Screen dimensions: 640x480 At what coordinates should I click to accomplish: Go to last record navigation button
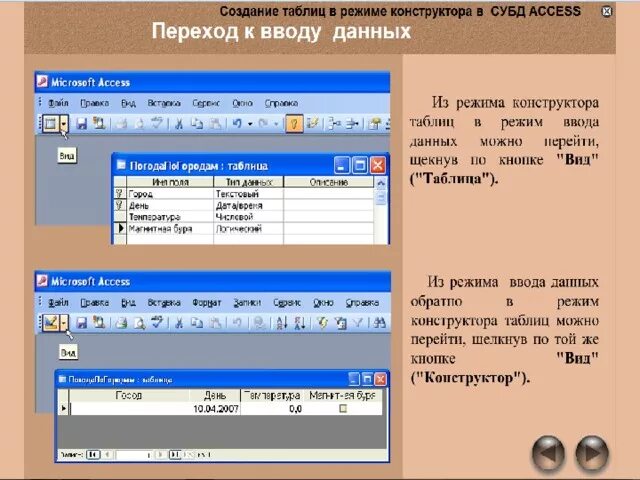[175, 454]
